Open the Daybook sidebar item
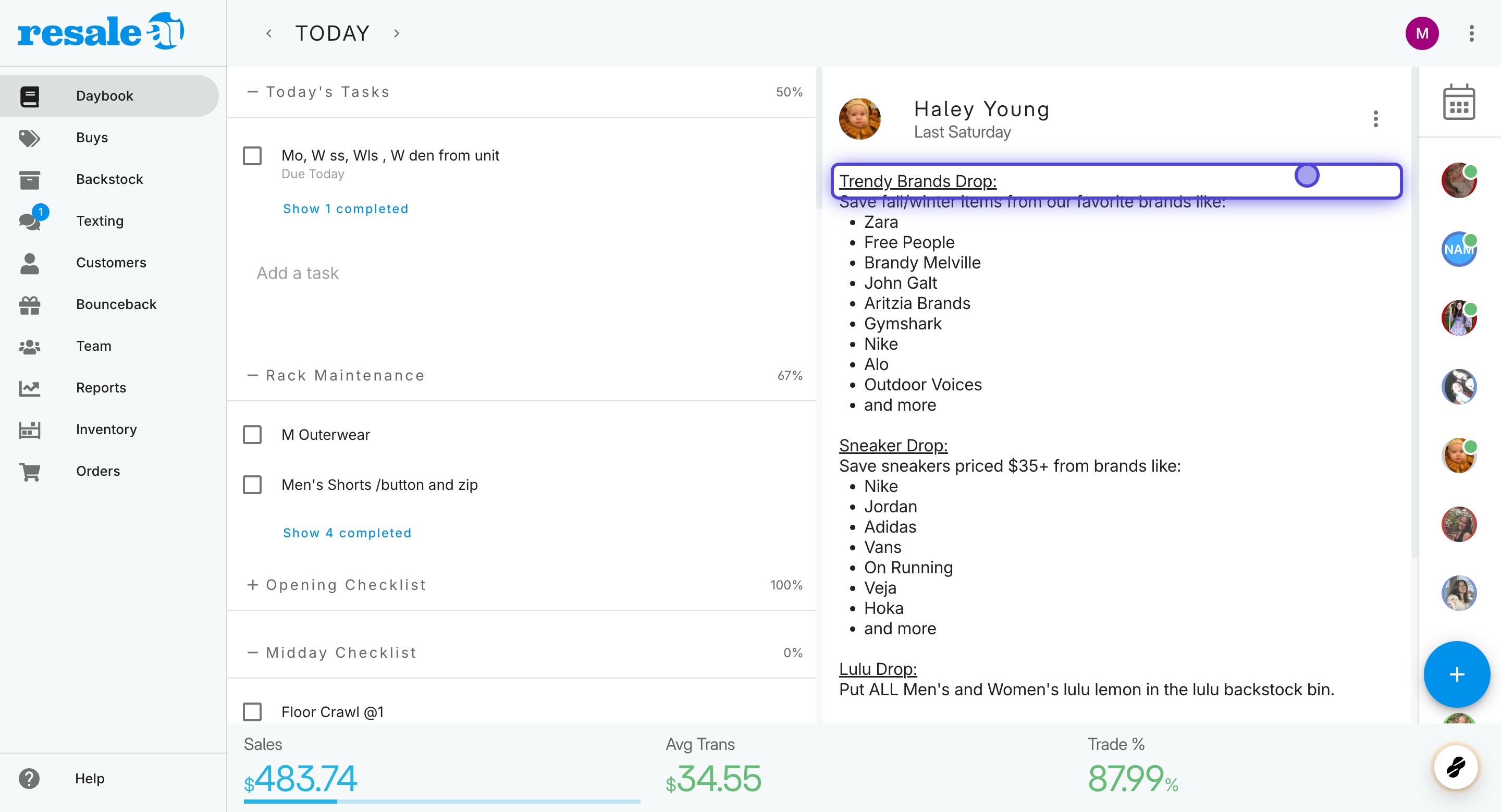 109,96
